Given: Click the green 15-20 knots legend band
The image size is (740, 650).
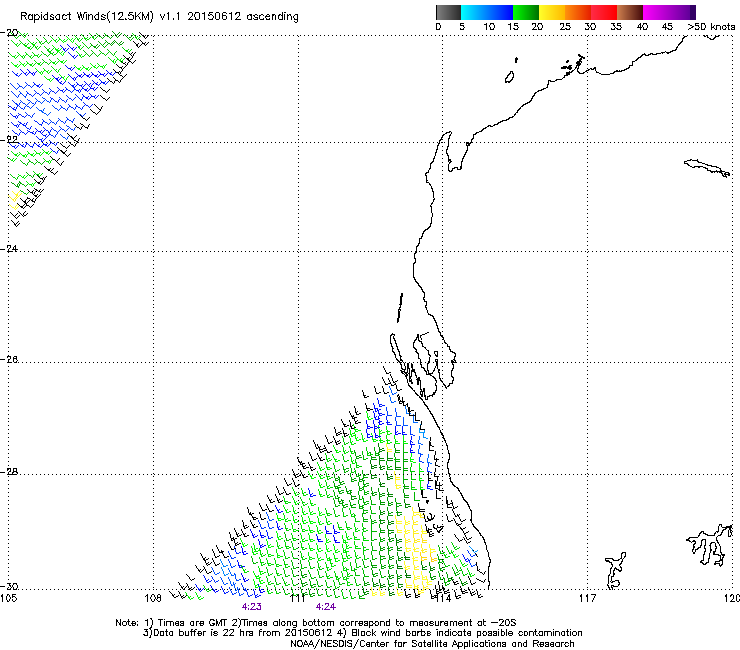Looking at the screenshot, I should tap(526, 12).
